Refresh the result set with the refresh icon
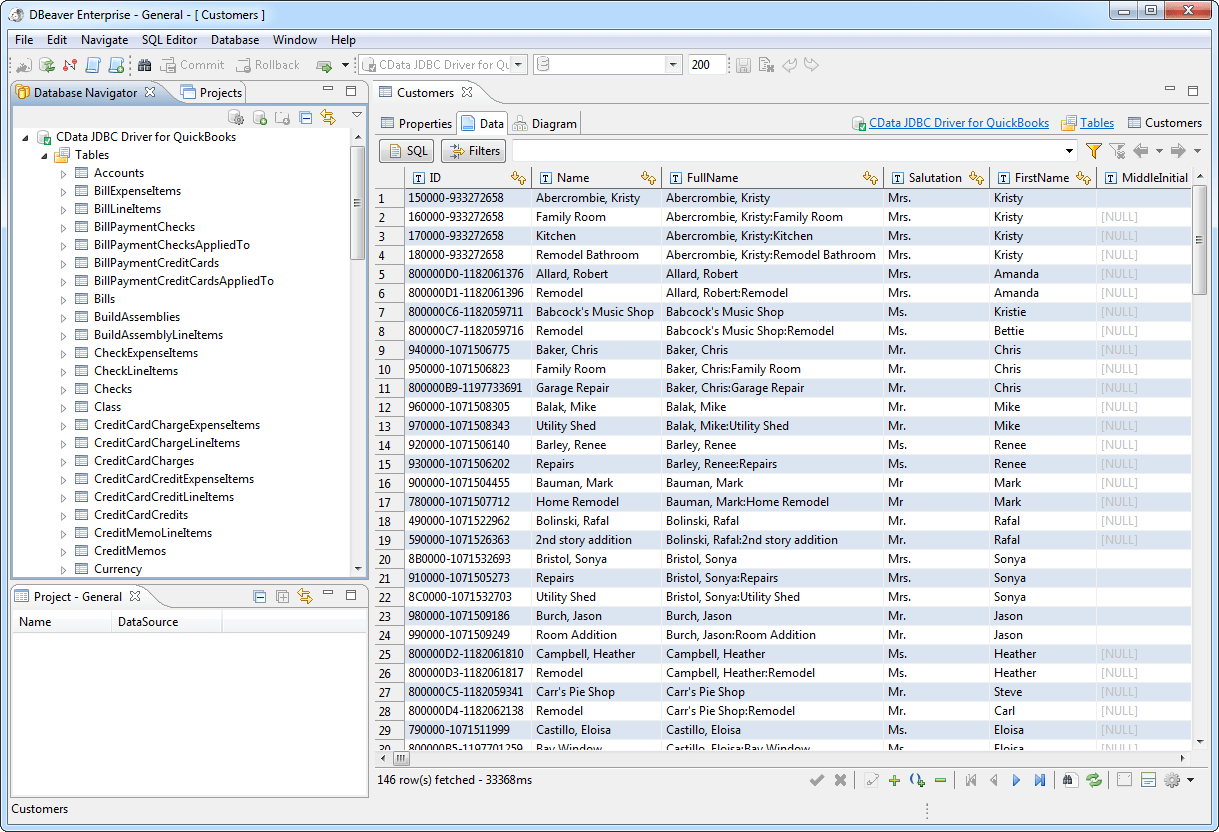 1094,780
